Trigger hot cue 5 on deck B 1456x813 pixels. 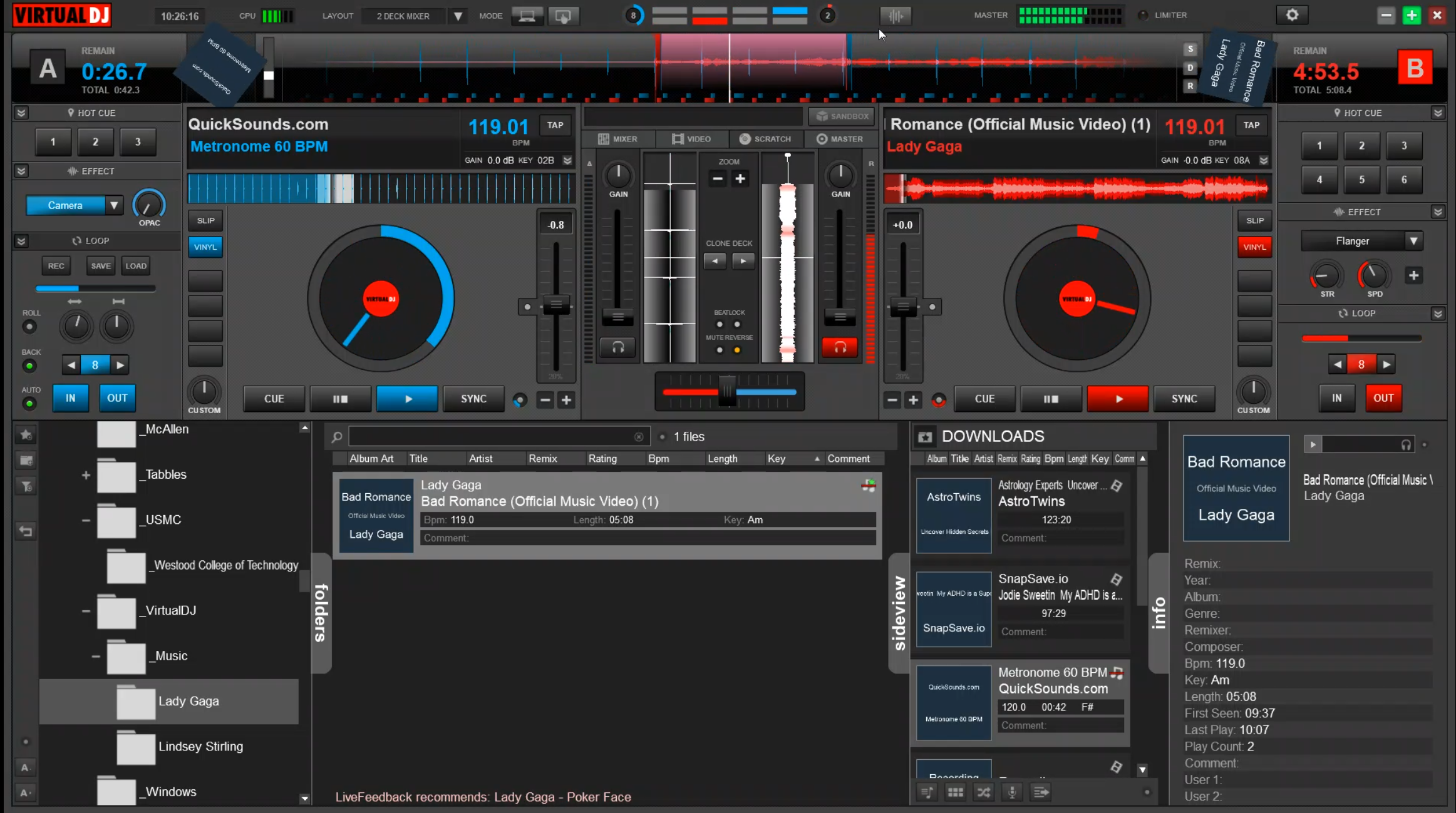coord(1361,180)
